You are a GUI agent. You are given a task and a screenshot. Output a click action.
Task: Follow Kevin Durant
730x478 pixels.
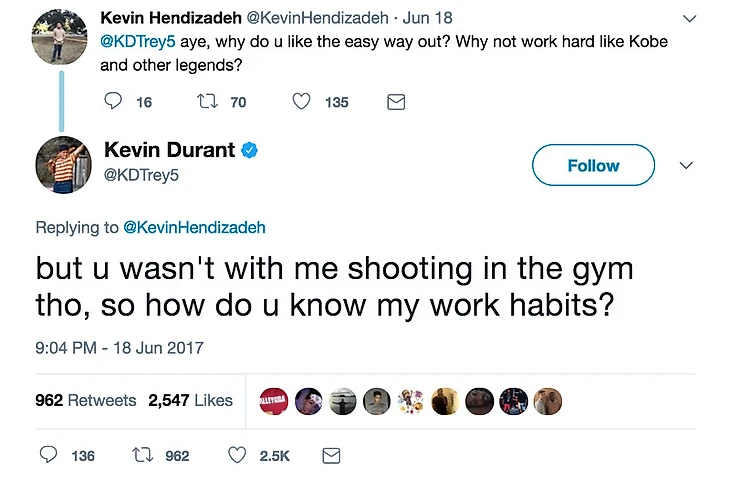[593, 166]
